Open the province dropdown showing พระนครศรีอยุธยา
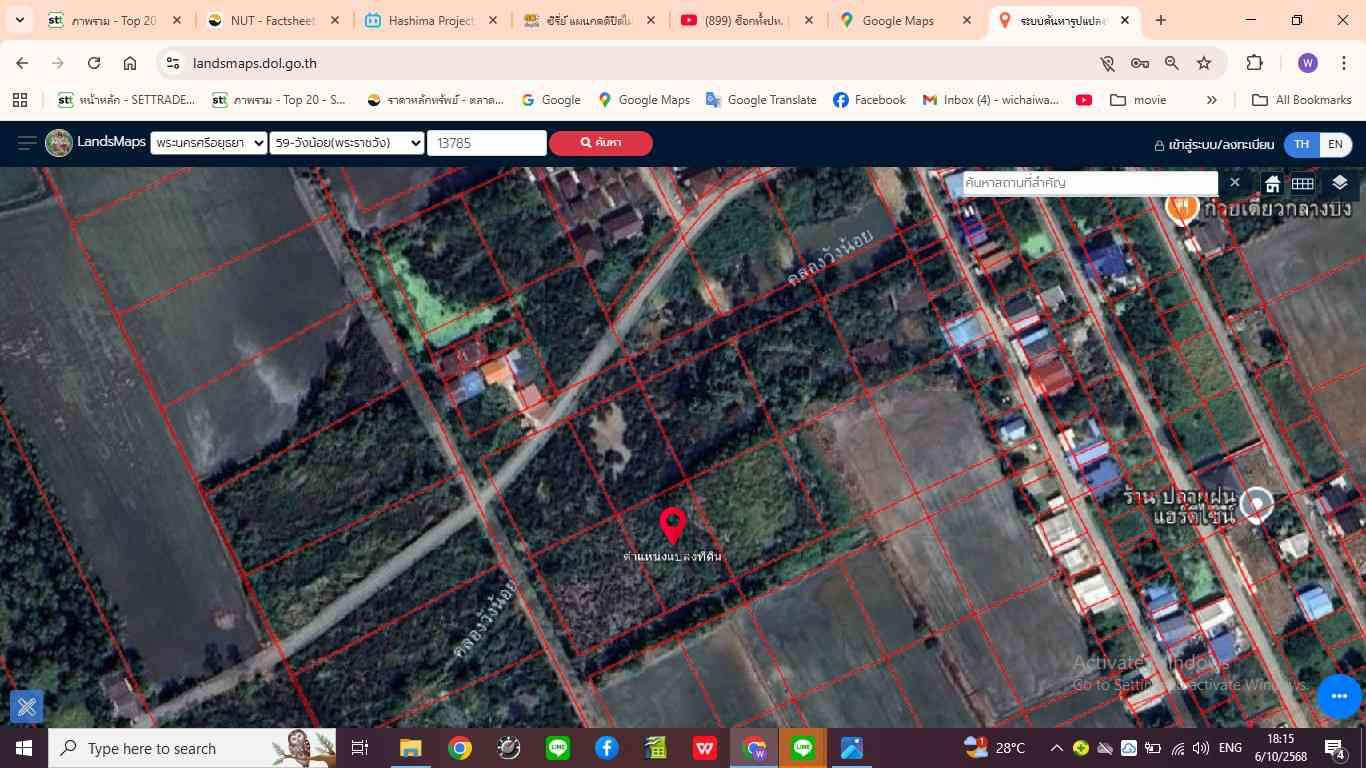 tap(208, 143)
